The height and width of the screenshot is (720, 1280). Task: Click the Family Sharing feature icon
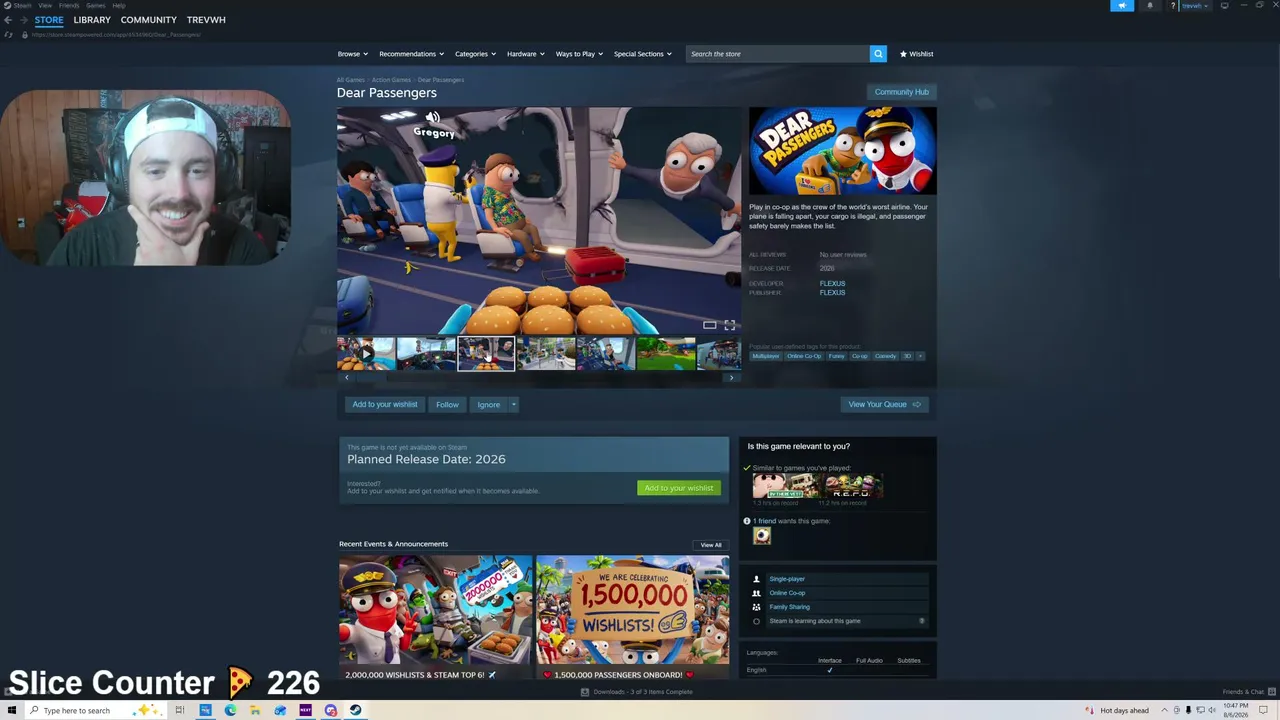(756, 607)
